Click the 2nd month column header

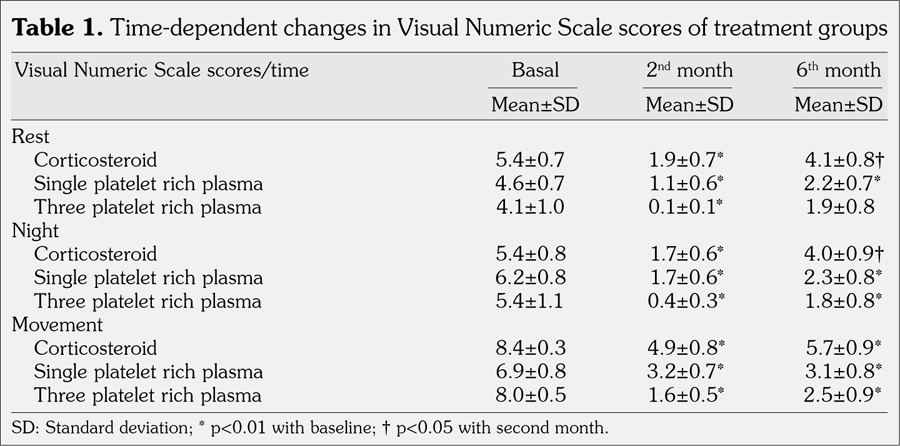point(689,71)
